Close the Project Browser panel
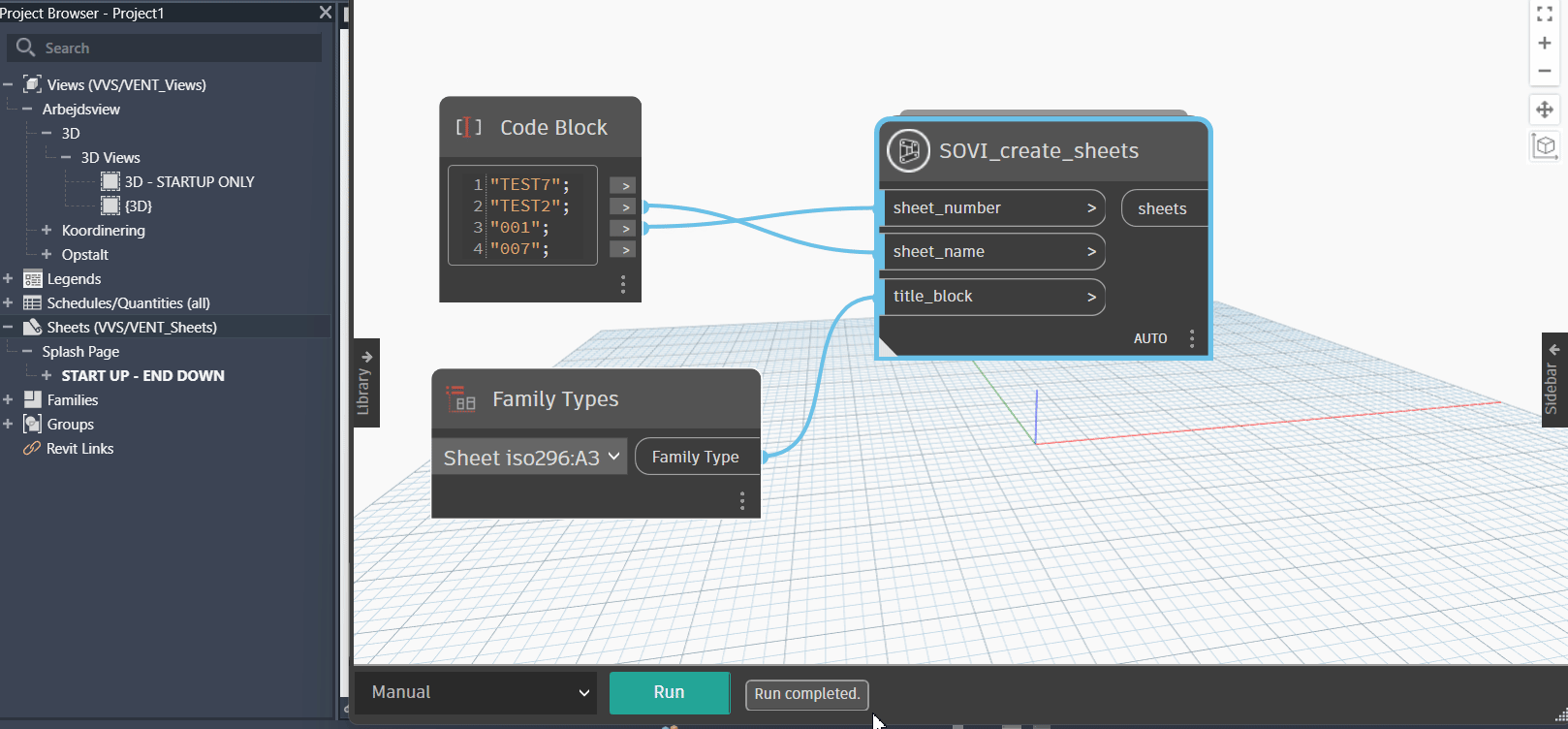 coord(326,13)
